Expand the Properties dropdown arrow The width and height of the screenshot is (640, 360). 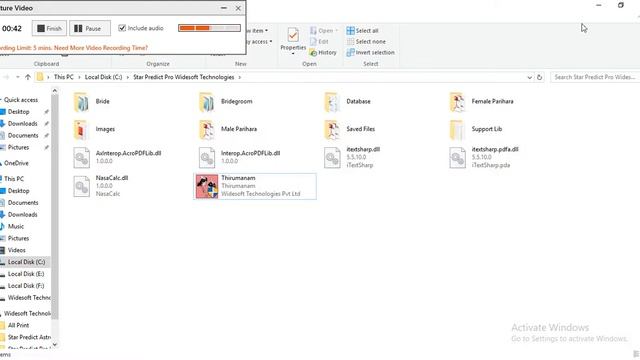pyautogui.click(x=293, y=54)
